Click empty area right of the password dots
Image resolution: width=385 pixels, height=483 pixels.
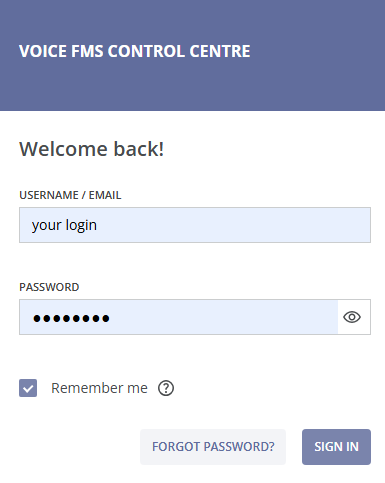(x=223, y=317)
